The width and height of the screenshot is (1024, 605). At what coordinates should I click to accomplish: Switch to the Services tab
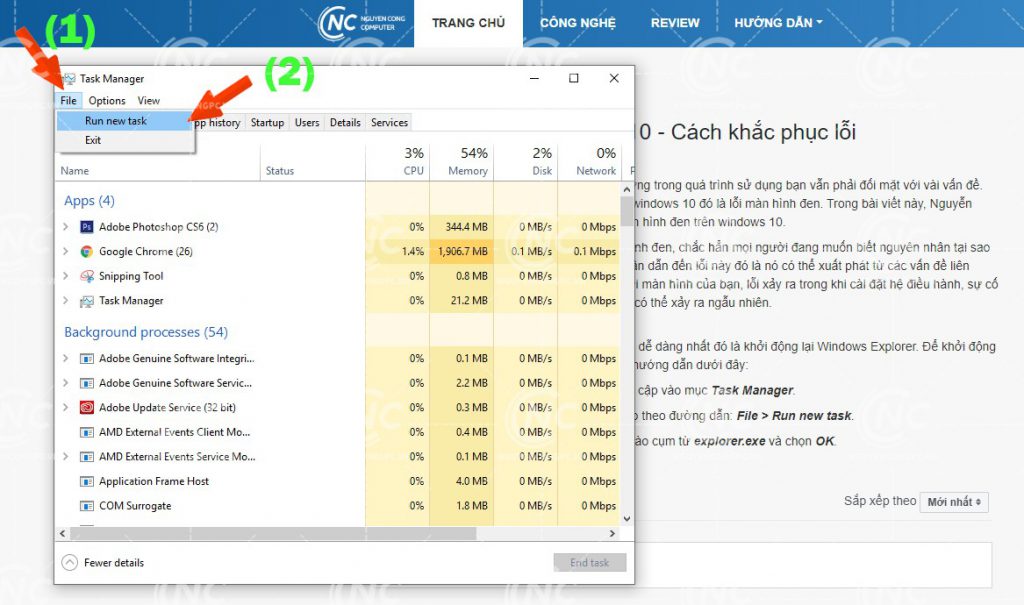tap(389, 123)
